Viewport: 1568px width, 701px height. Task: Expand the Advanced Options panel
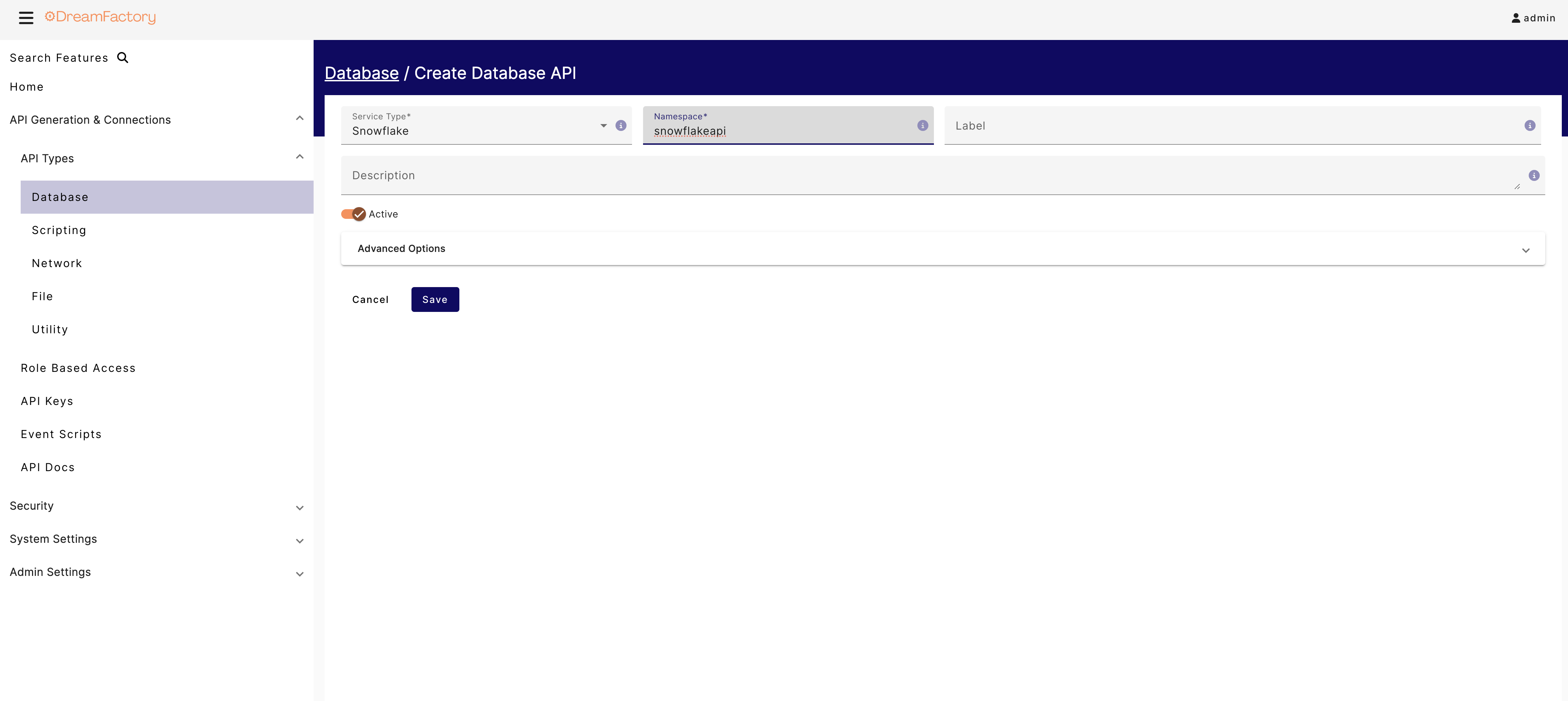(x=943, y=248)
